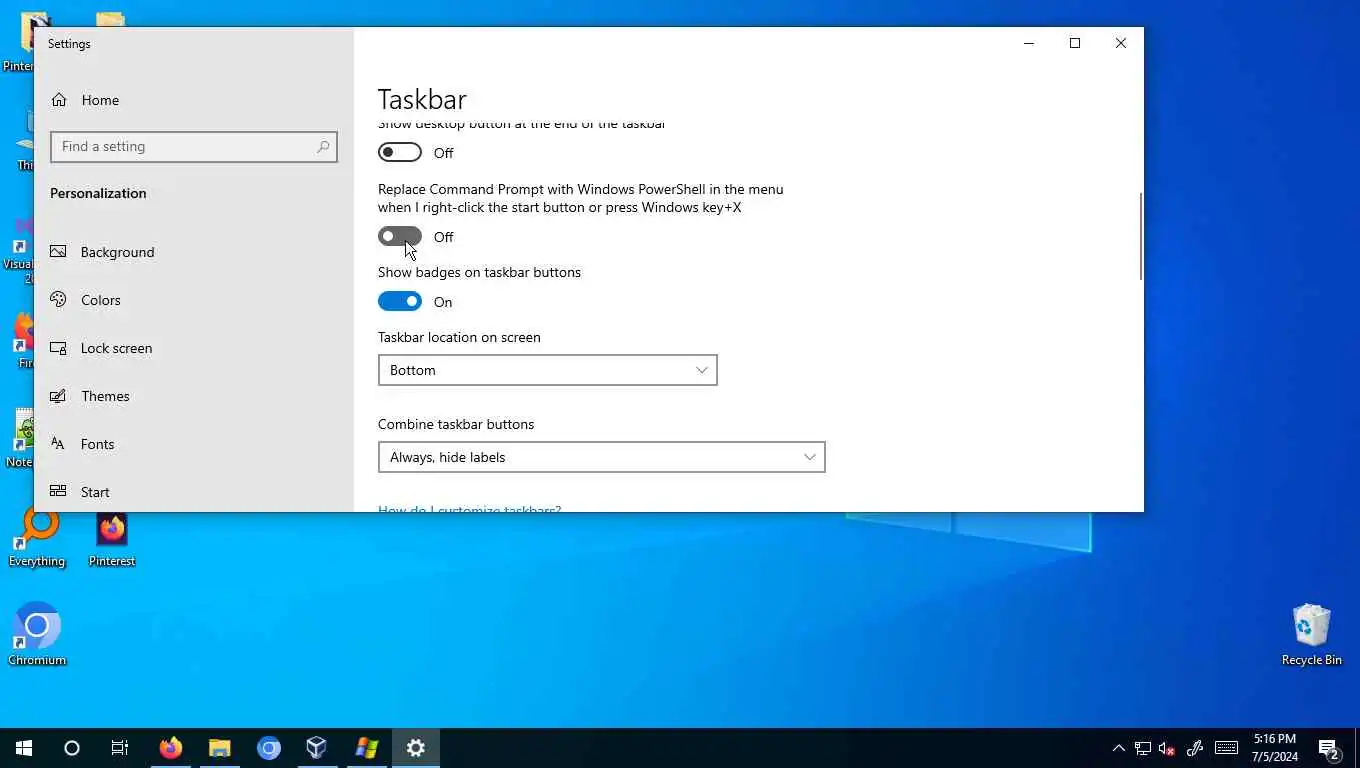This screenshot has height=768, width=1360.
Task: Select the Pinterest desktop icon near Everything
Action: pyautogui.click(x=112, y=539)
